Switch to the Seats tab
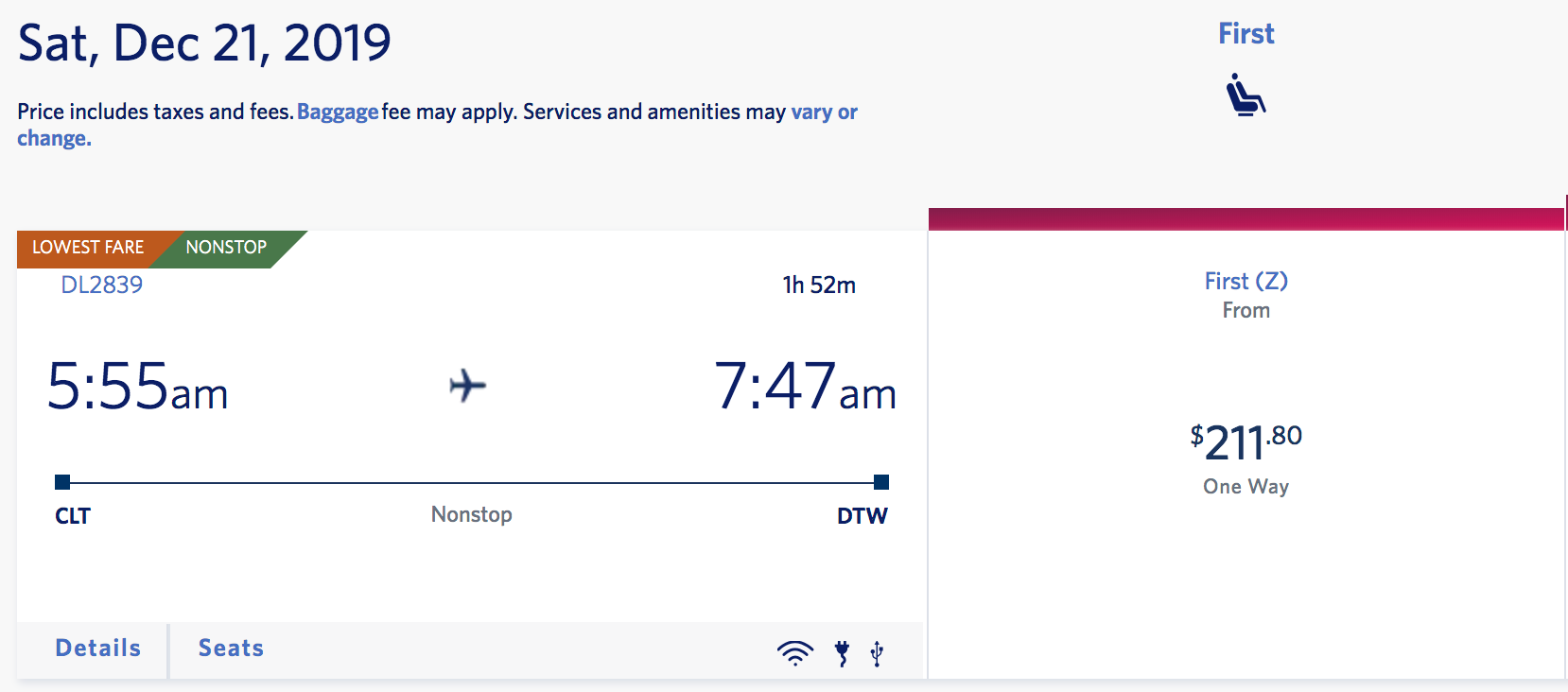 tap(231, 649)
